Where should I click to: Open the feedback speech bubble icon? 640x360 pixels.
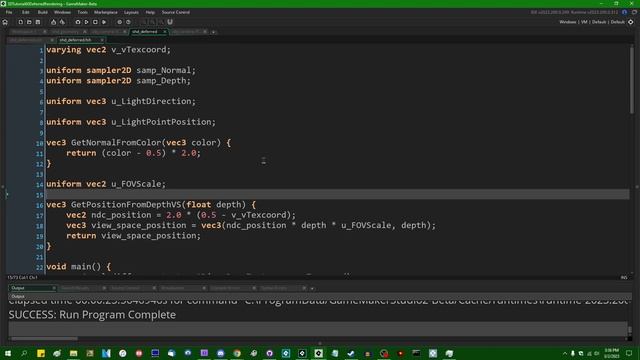[634, 12]
